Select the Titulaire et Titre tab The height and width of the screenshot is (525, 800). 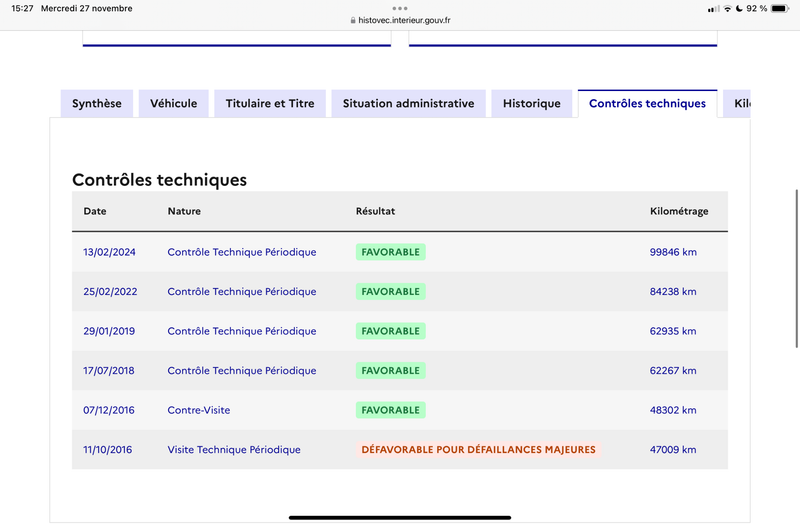pyautogui.click(x=270, y=104)
